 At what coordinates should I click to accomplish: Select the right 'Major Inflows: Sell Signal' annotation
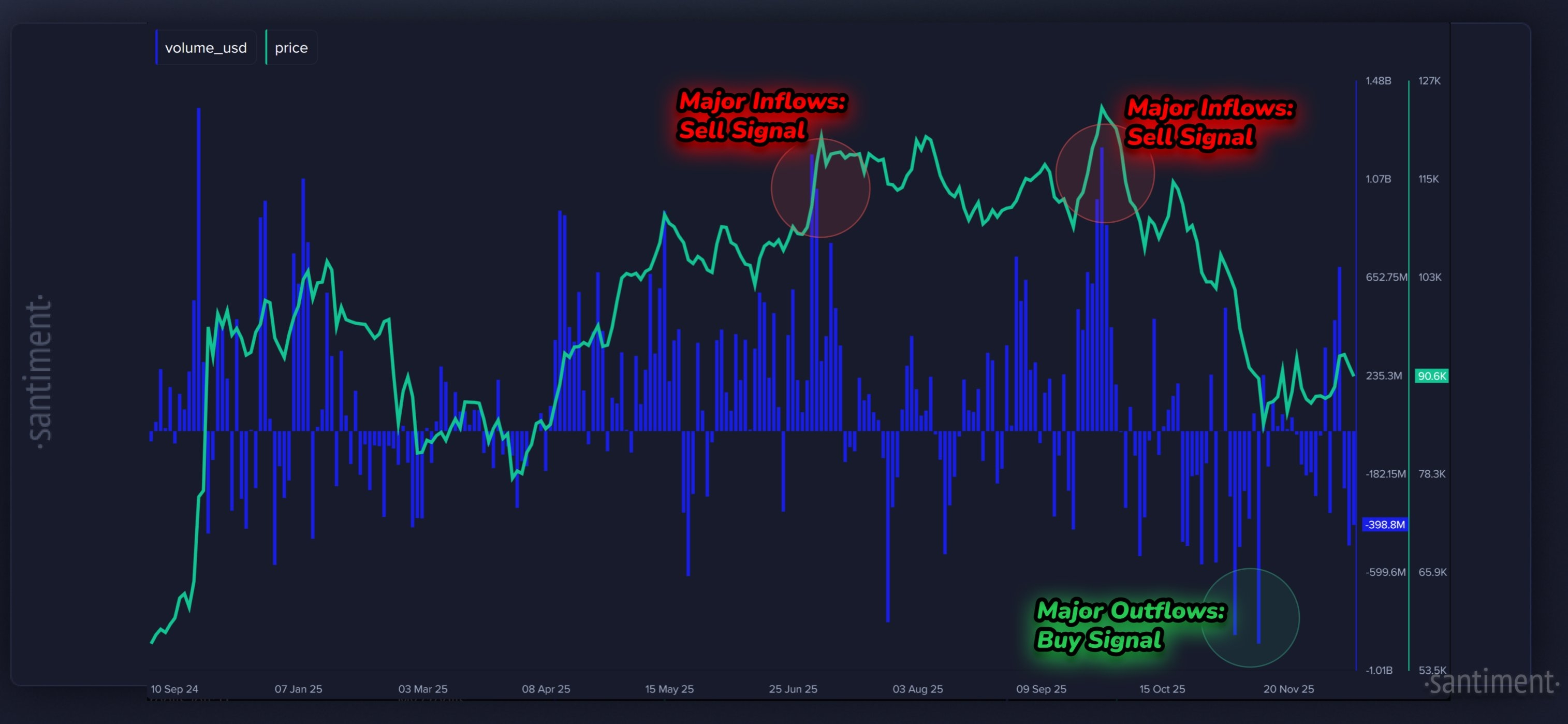[1209, 122]
